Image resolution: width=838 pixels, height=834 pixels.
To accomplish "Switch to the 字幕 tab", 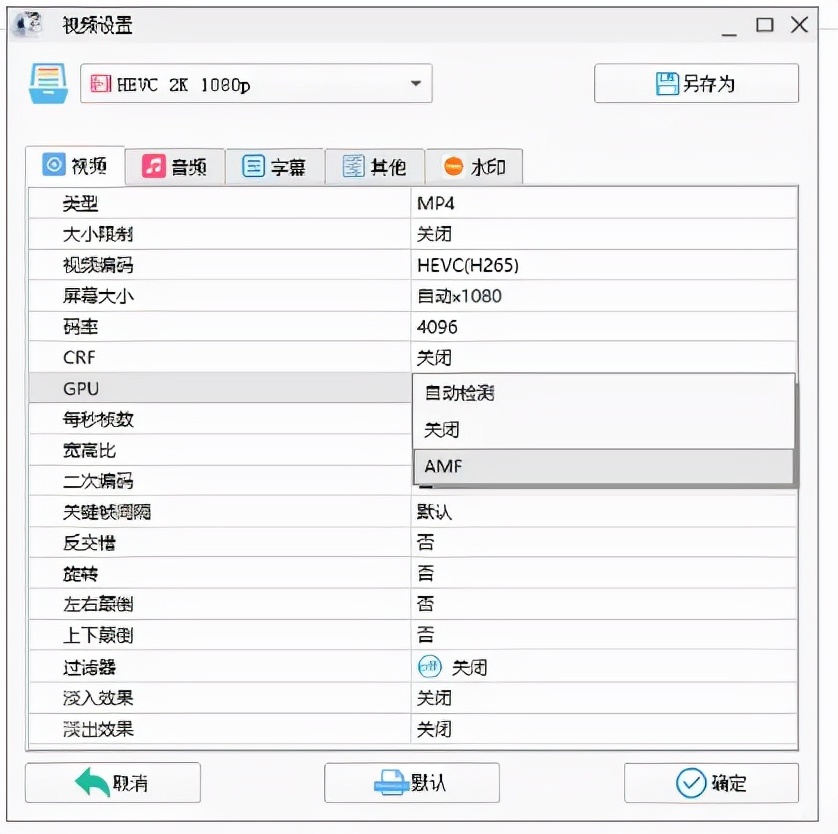I will click(275, 167).
